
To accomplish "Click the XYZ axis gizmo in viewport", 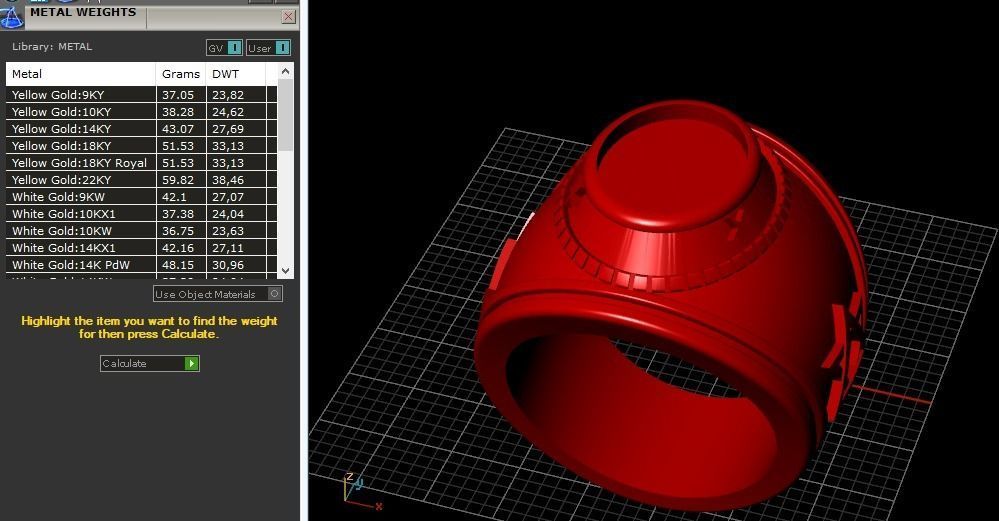I will (x=361, y=491).
